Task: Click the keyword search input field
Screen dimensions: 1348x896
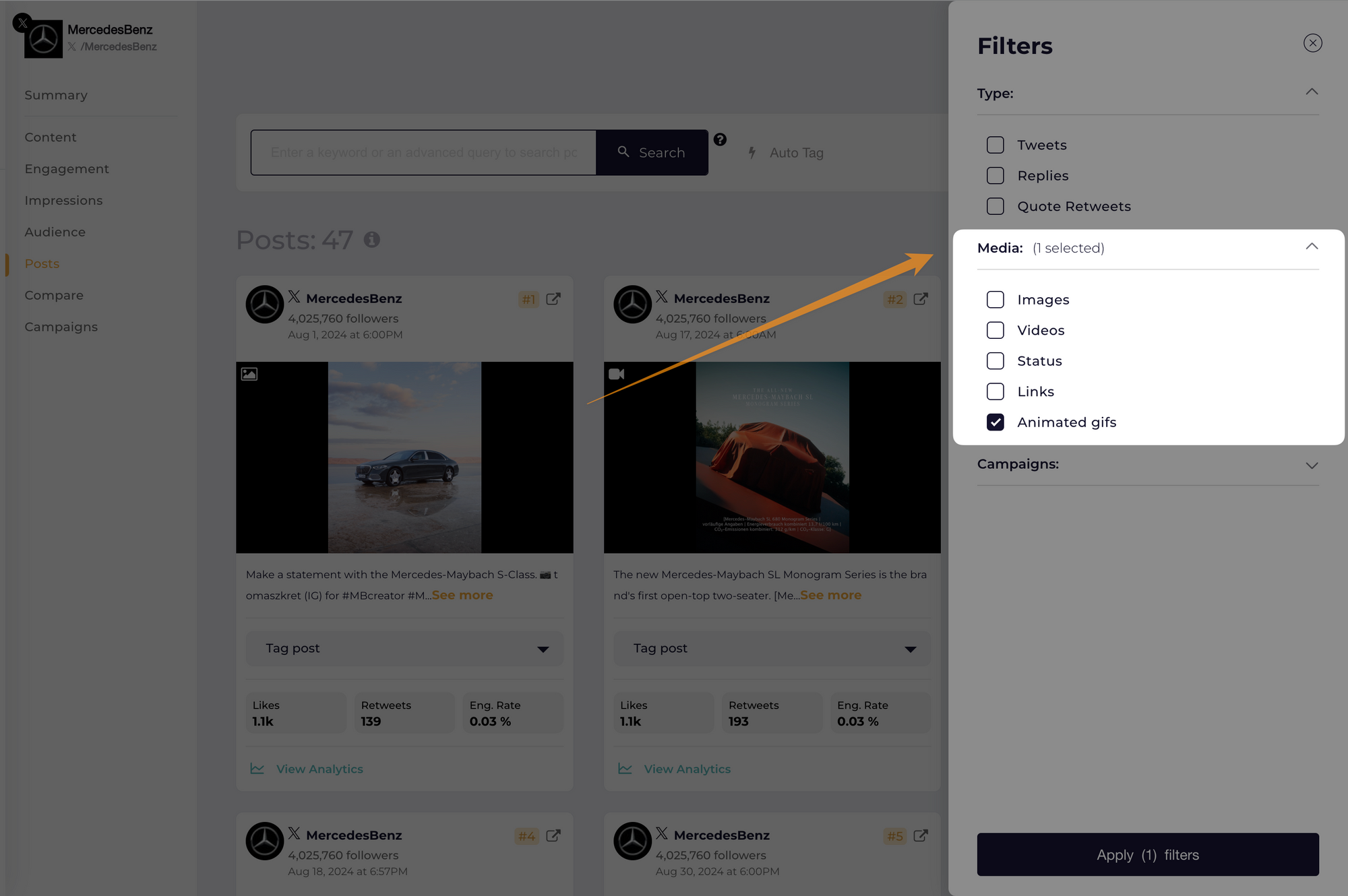Action: [423, 153]
